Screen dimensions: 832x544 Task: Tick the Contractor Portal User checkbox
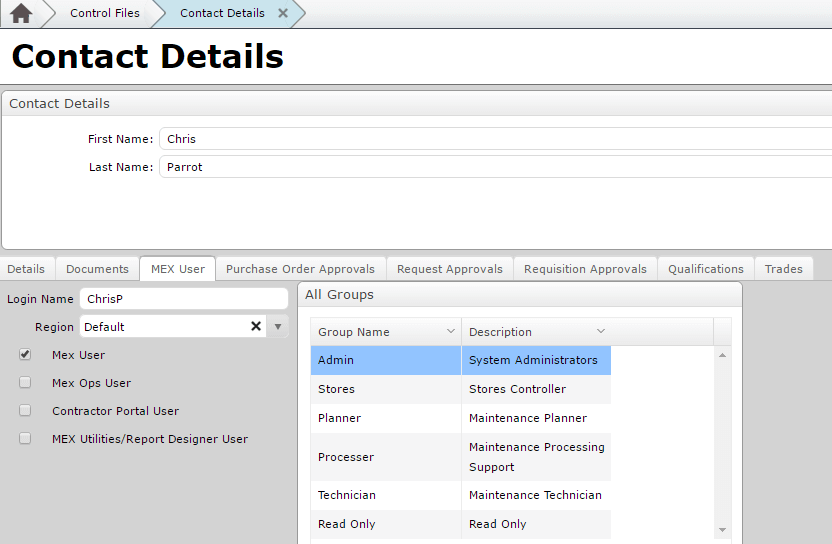click(25, 410)
